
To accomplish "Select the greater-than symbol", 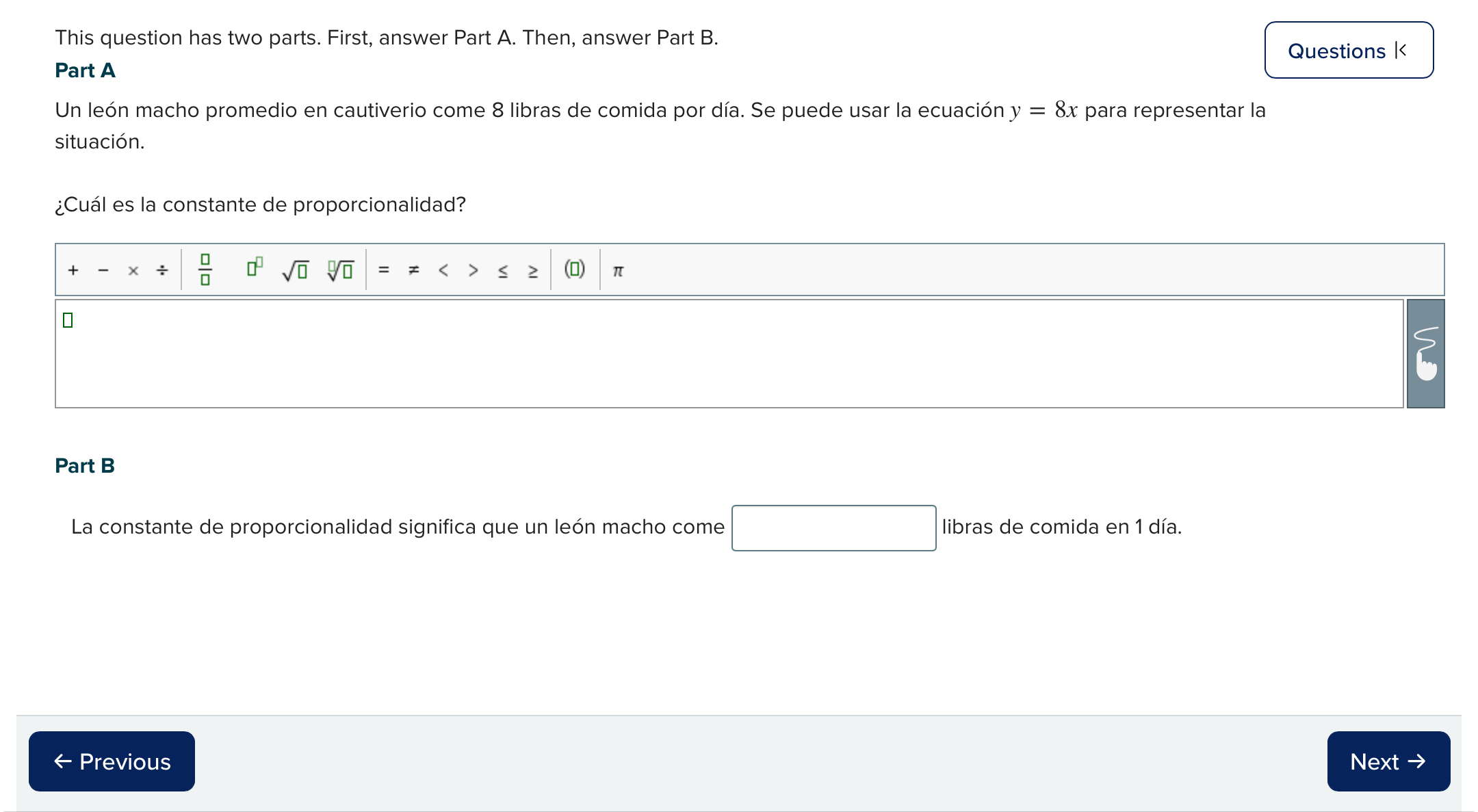I will tap(472, 270).
